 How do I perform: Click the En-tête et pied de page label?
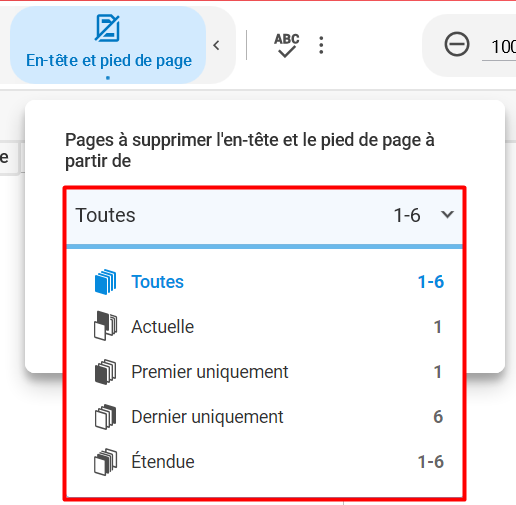pyautogui.click(x=109, y=61)
